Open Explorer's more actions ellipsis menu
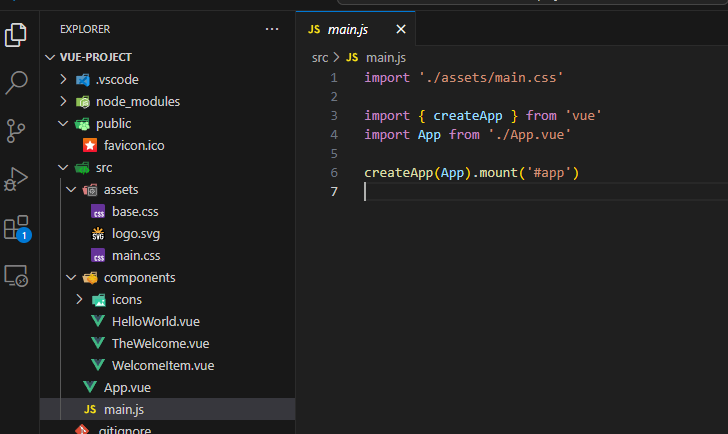Screen dimensions: 728x434 [x=272, y=29]
